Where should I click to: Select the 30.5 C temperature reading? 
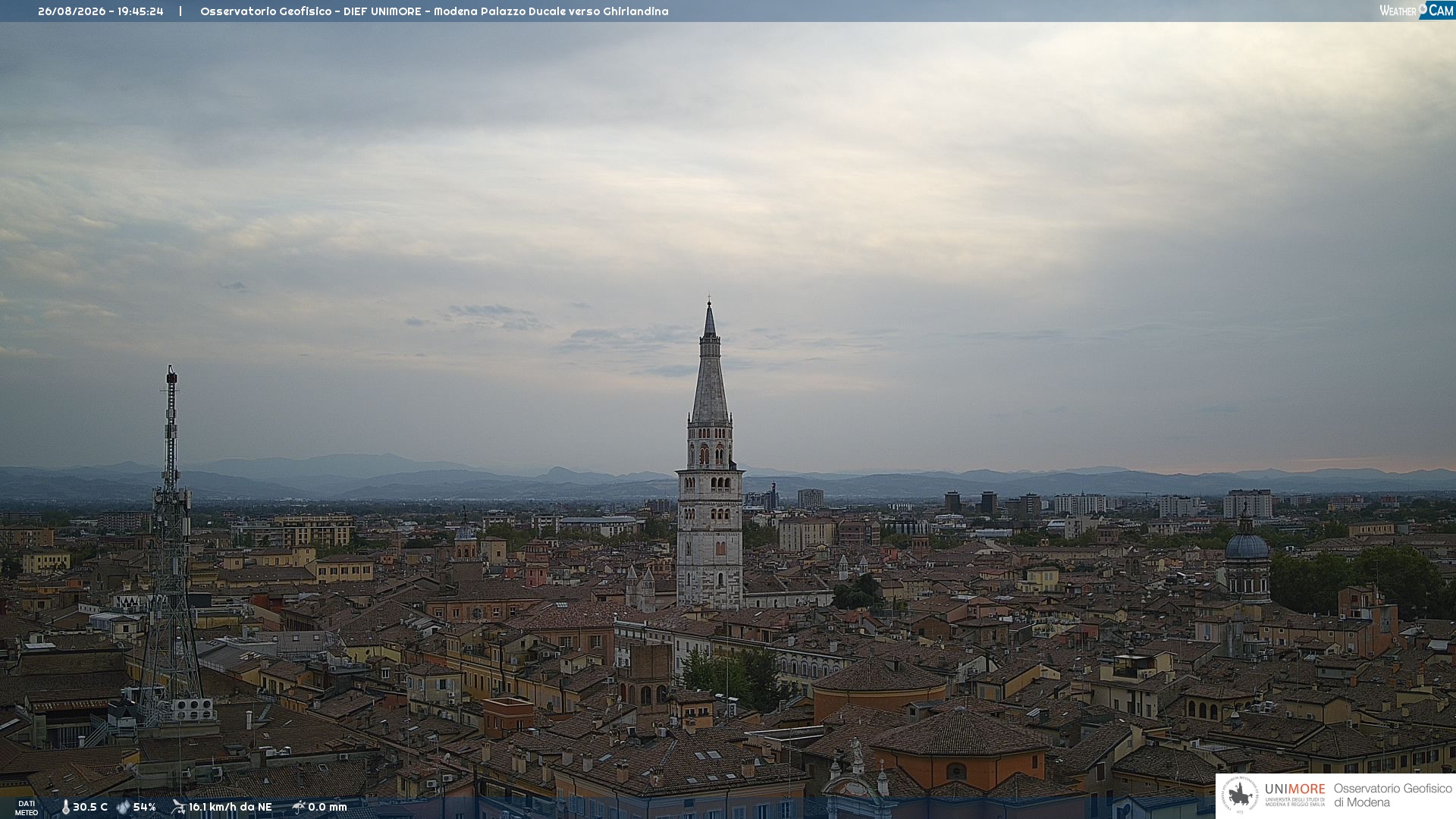pos(90,807)
